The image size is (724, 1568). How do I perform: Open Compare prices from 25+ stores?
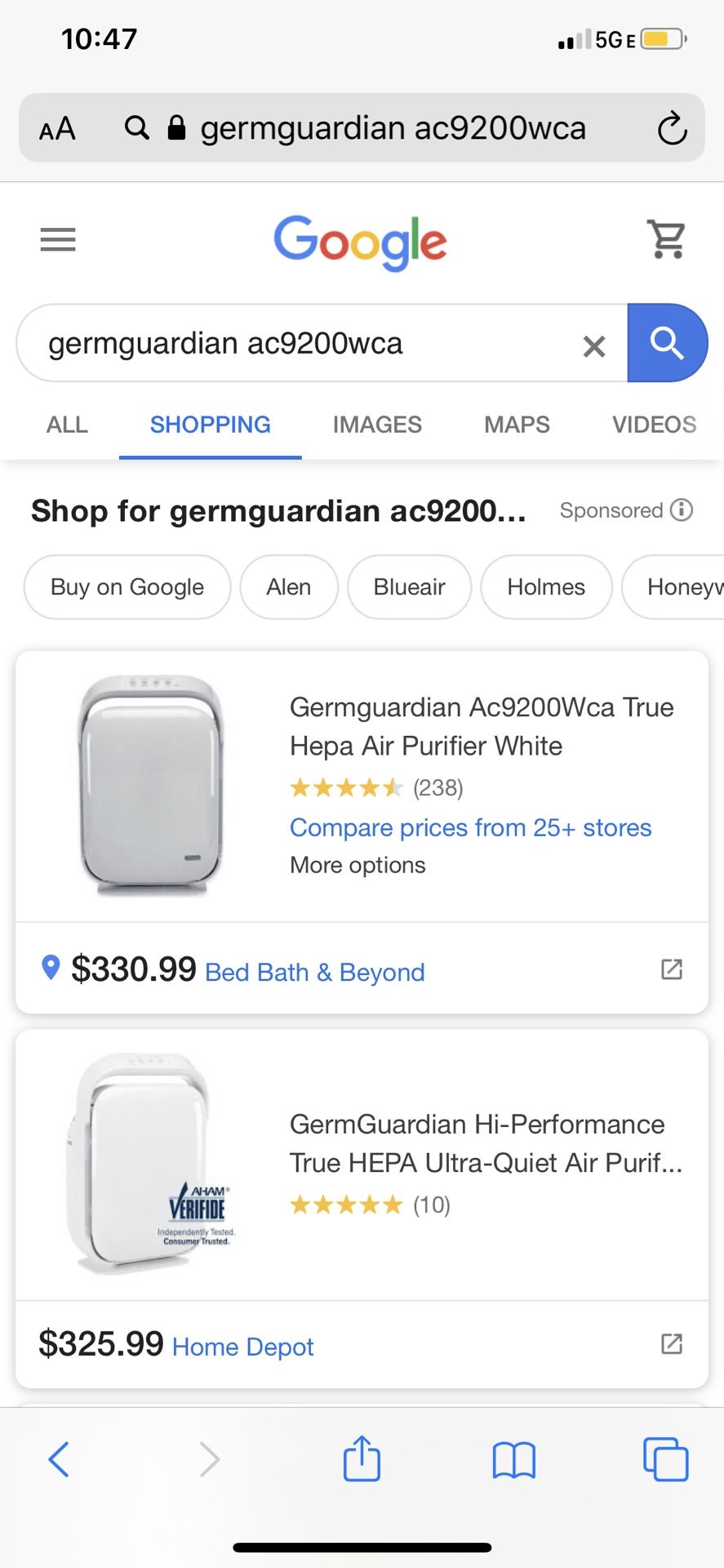click(470, 827)
